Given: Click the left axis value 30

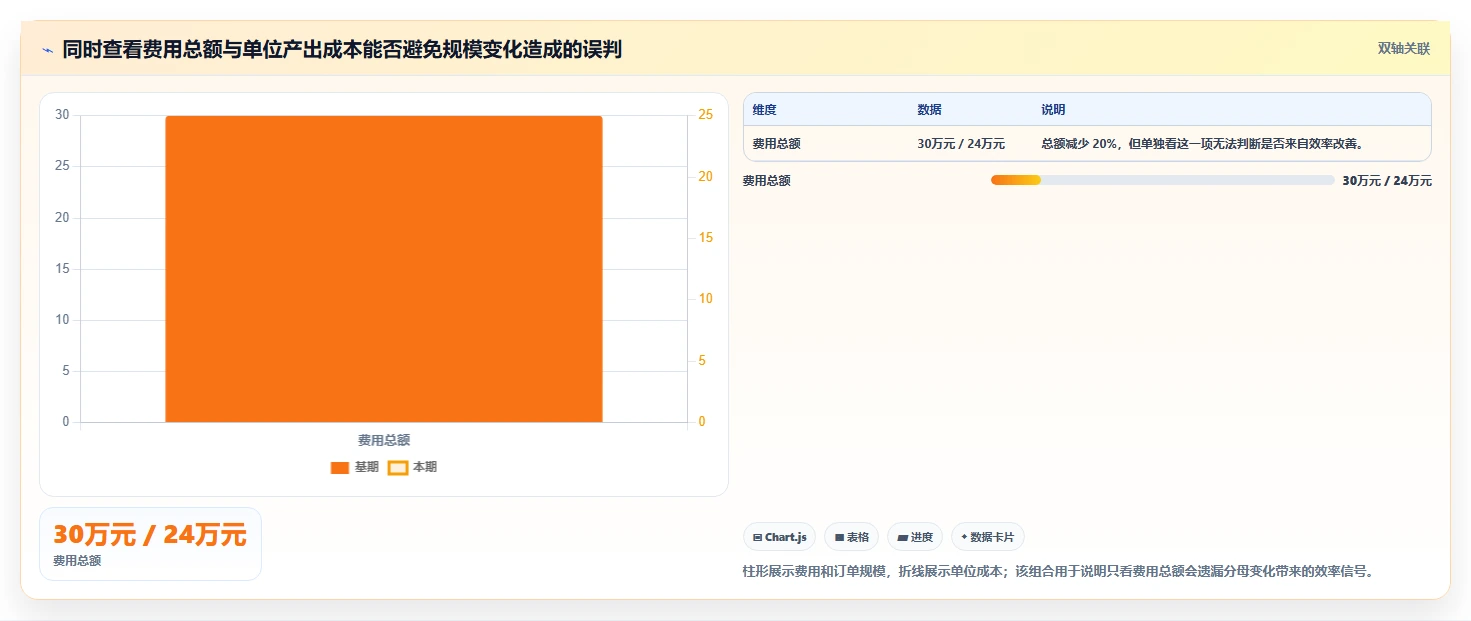Looking at the screenshot, I should point(62,115).
